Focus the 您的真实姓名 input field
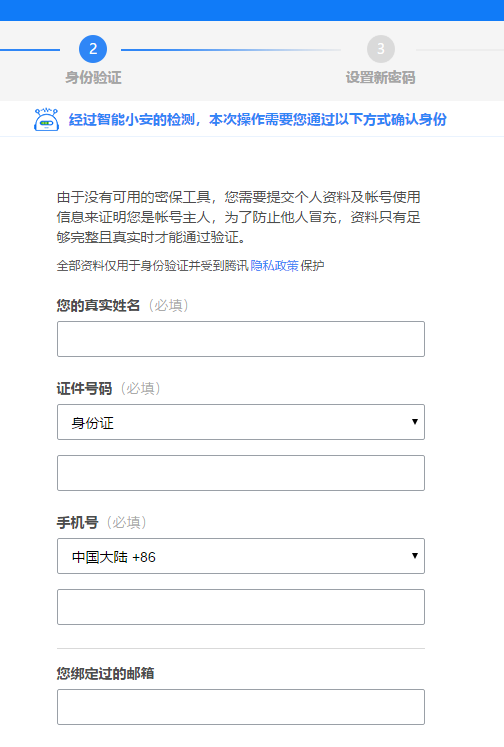The height and width of the screenshot is (747, 504). (241, 339)
